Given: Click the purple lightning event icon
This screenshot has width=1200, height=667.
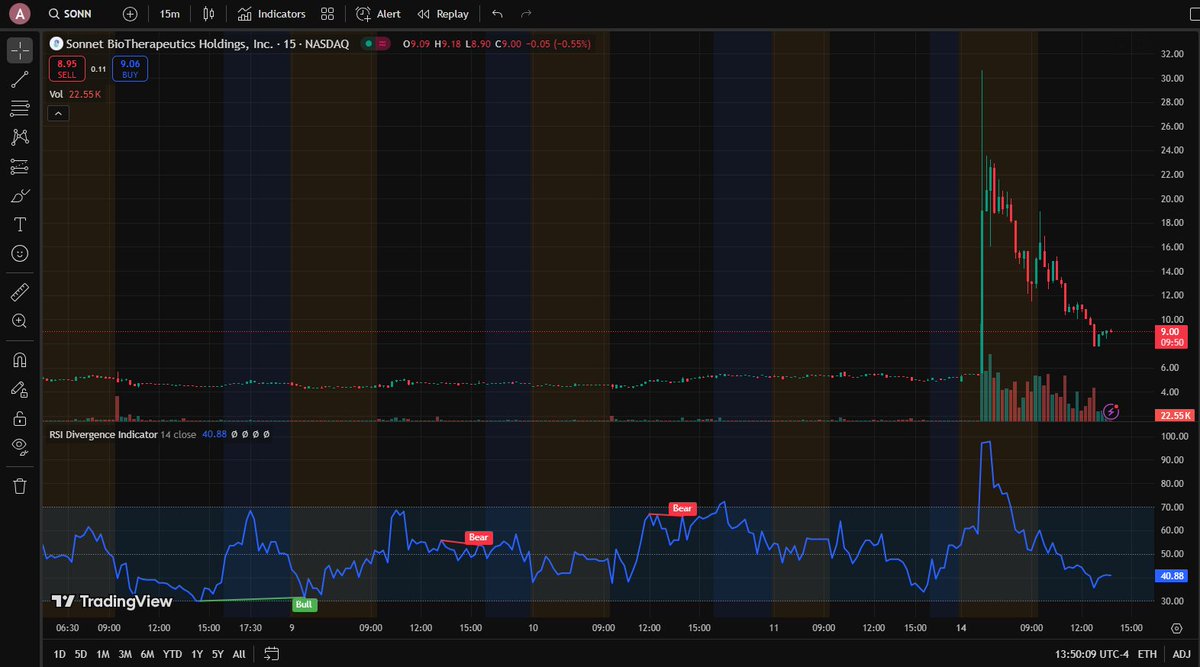Looking at the screenshot, I should point(1112,411).
